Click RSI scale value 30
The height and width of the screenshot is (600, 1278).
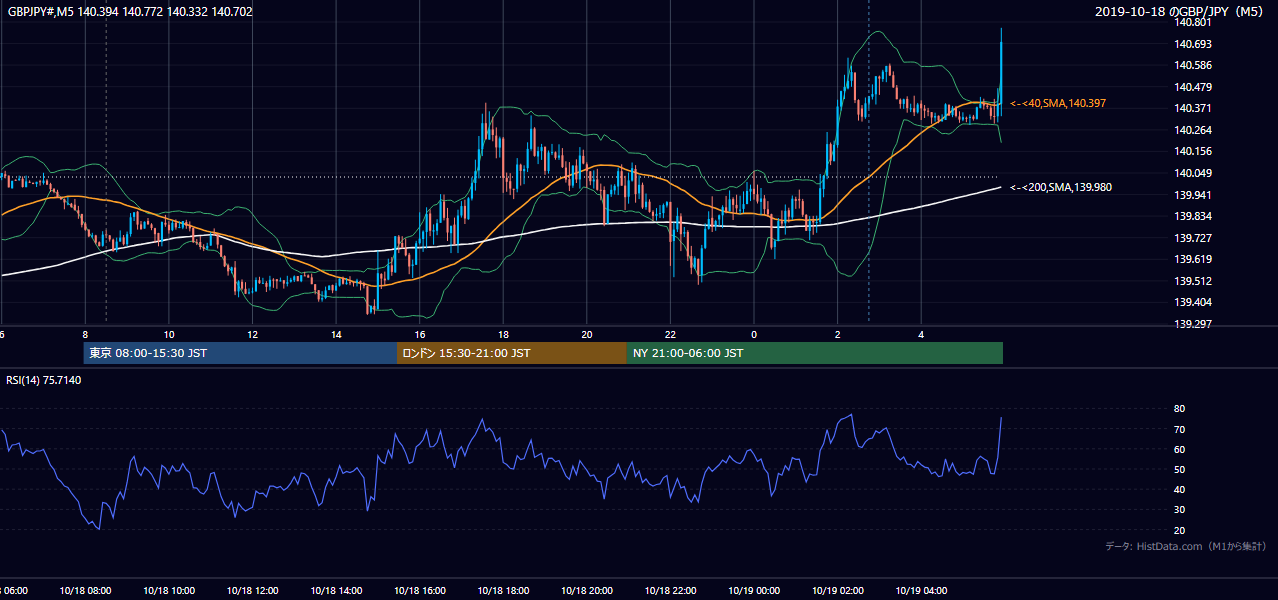[1179, 510]
